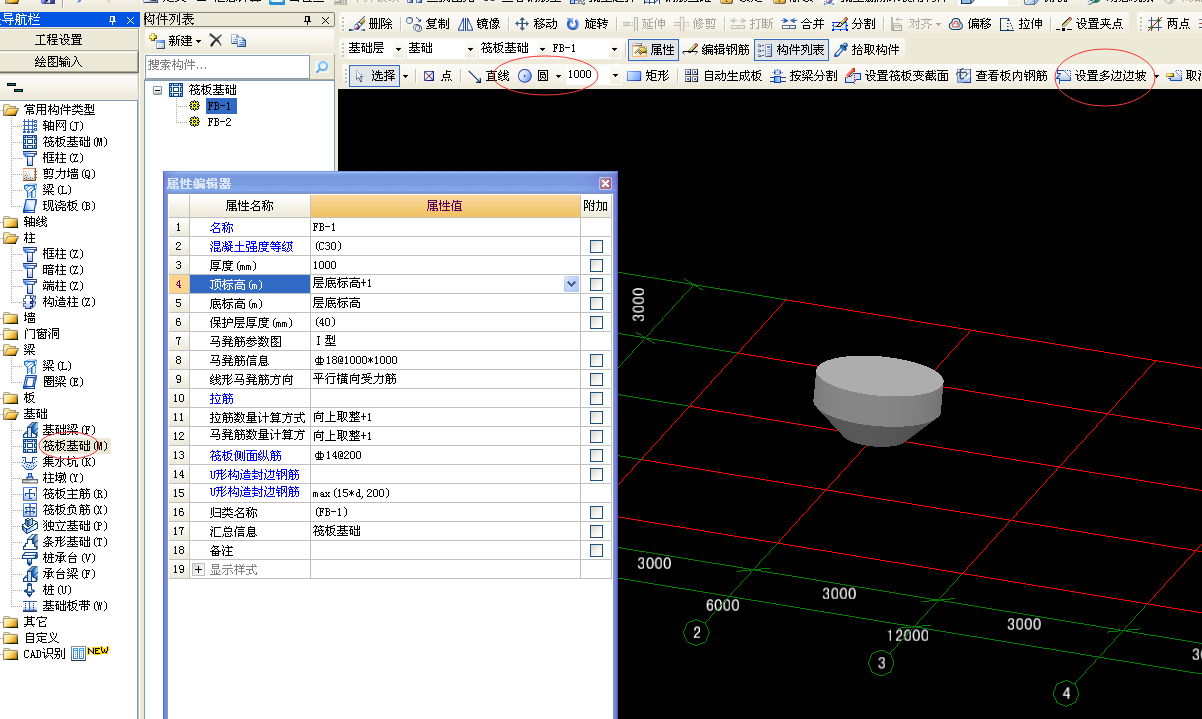Screen dimensions: 1202x719
Task: Collapse the 筏板基础 tree node
Action: click(158, 90)
